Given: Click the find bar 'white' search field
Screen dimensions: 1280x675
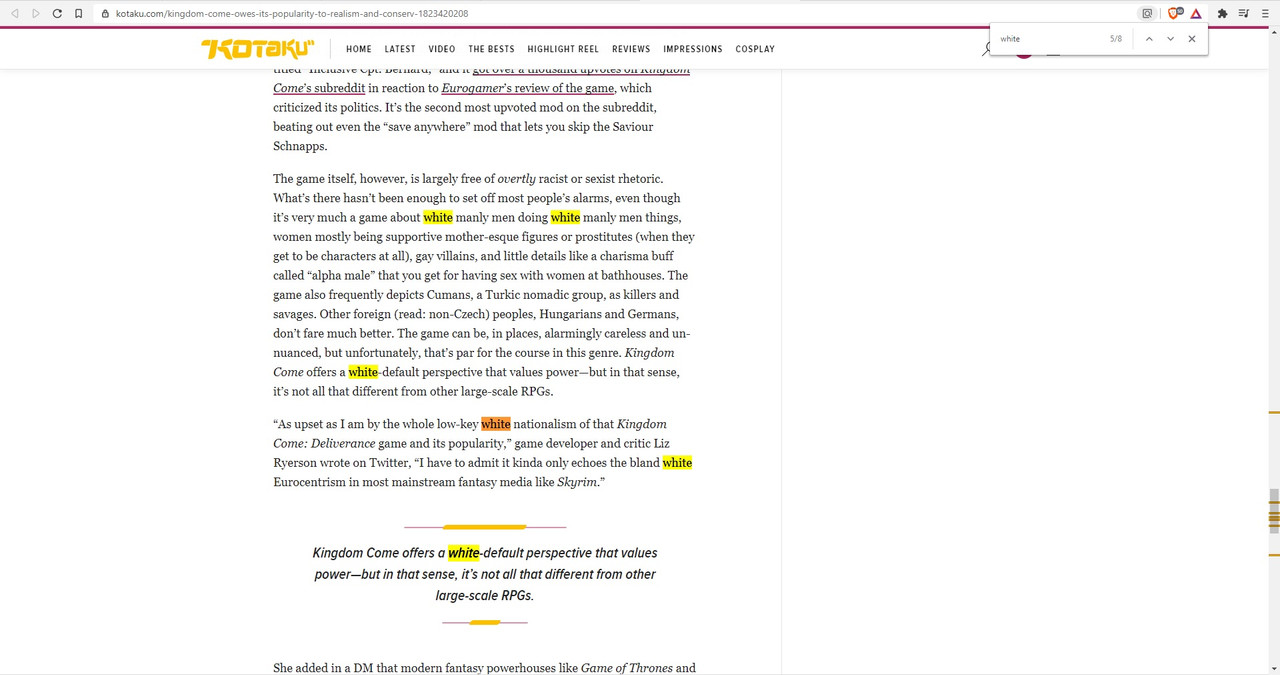Looking at the screenshot, I should click(1048, 39).
